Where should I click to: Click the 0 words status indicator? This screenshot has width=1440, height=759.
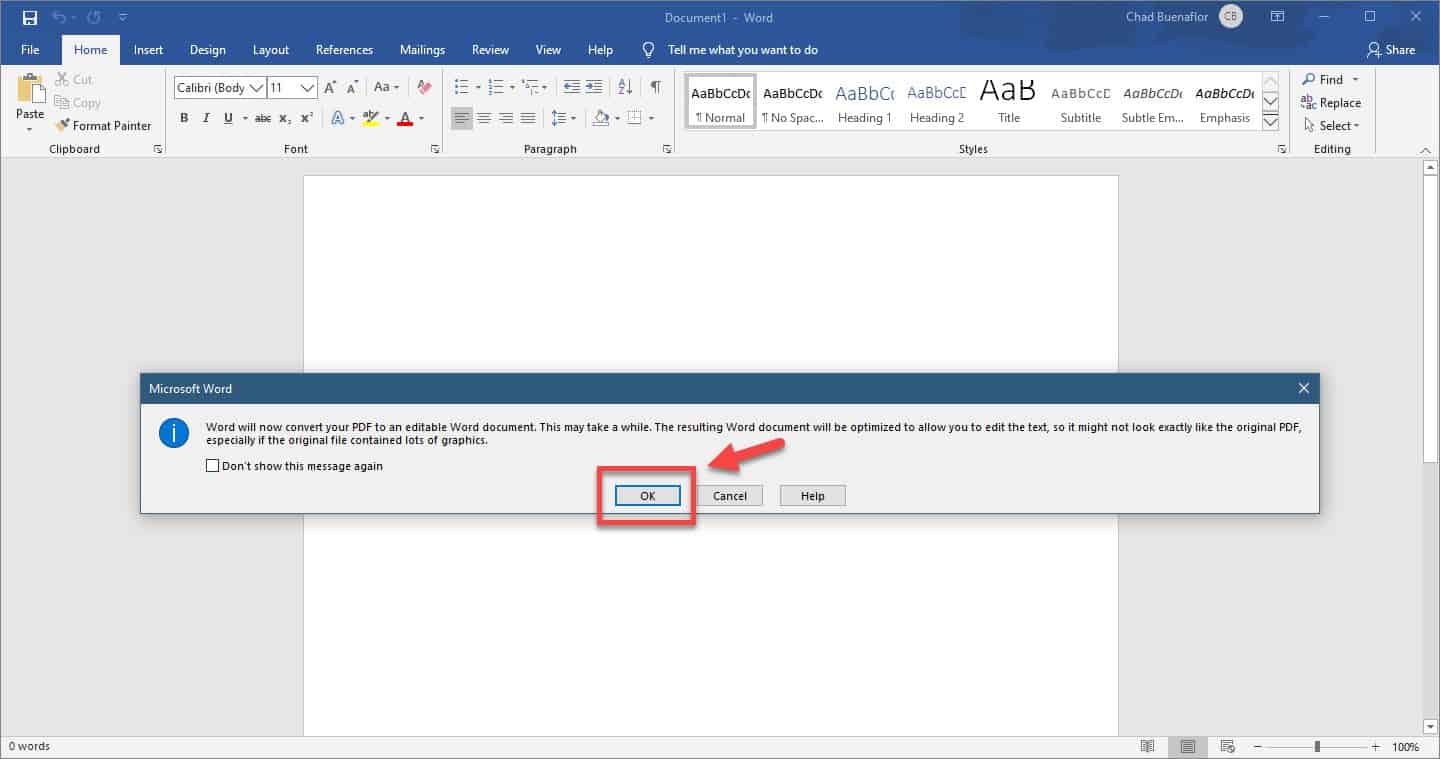tap(28, 746)
